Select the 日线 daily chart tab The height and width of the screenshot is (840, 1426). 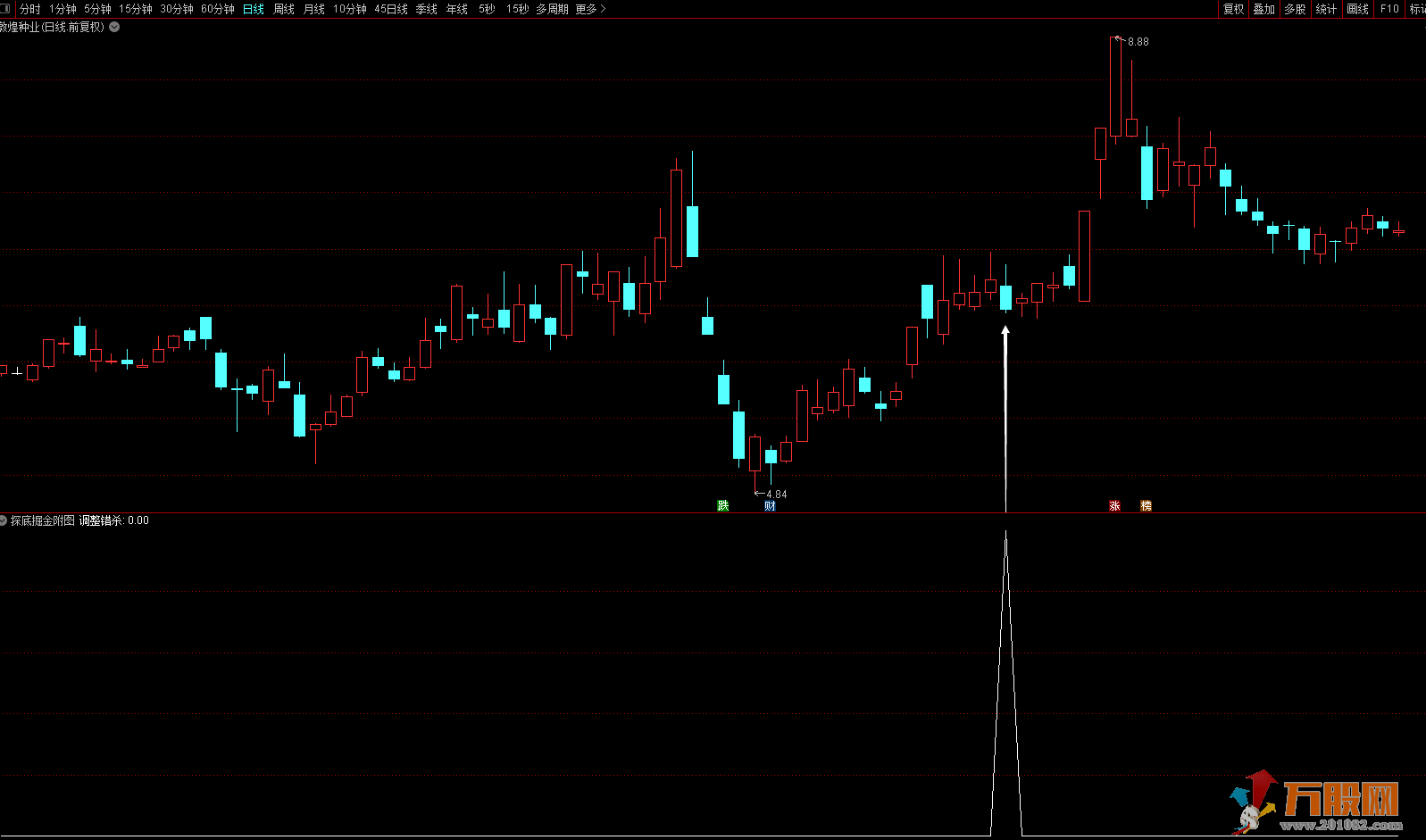point(254,9)
